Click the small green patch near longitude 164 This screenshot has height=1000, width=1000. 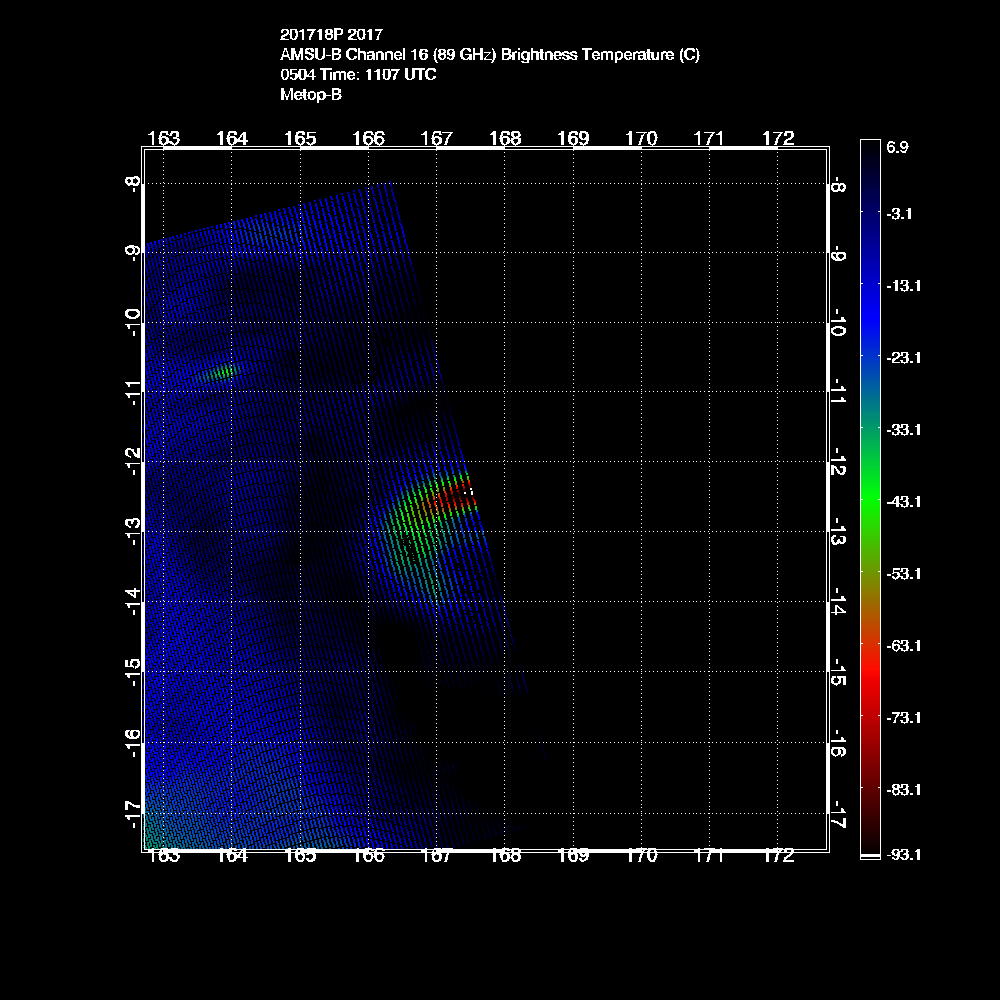click(223, 372)
